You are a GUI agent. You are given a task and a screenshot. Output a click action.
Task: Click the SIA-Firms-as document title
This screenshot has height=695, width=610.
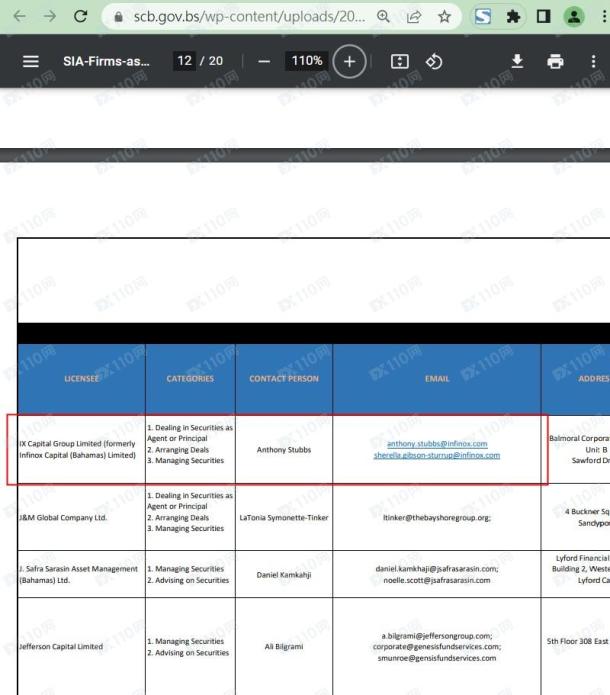point(106,61)
